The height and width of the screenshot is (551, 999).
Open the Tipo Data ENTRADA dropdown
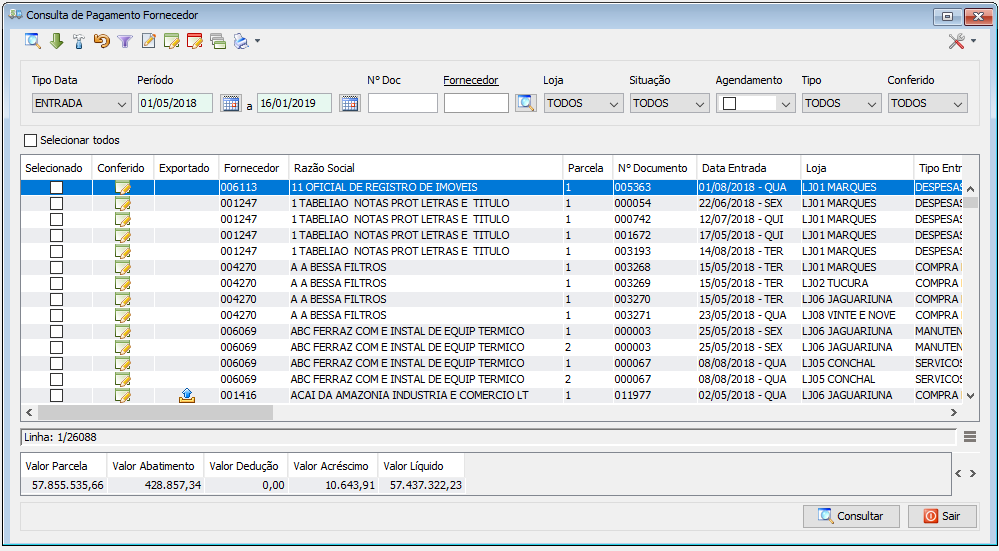pos(82,103)
